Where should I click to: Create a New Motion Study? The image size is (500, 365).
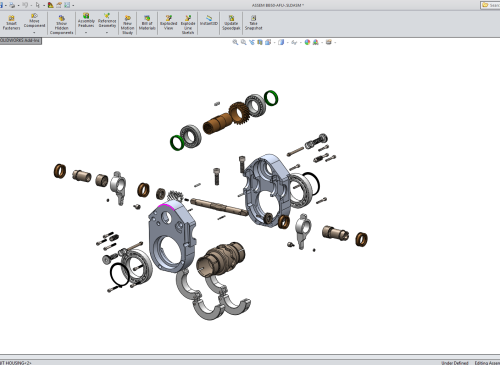coord(127,24)
